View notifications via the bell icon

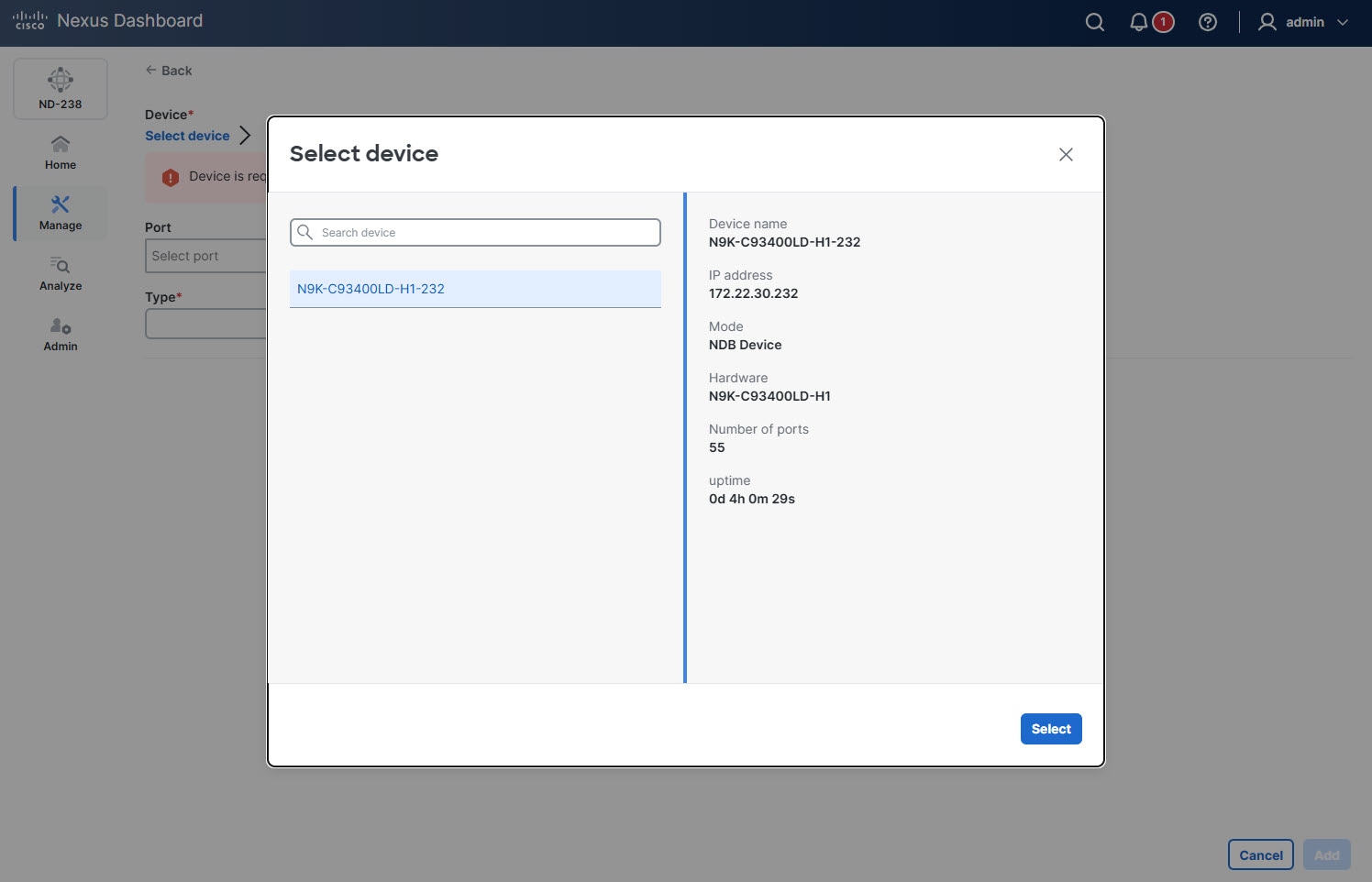1138,21
